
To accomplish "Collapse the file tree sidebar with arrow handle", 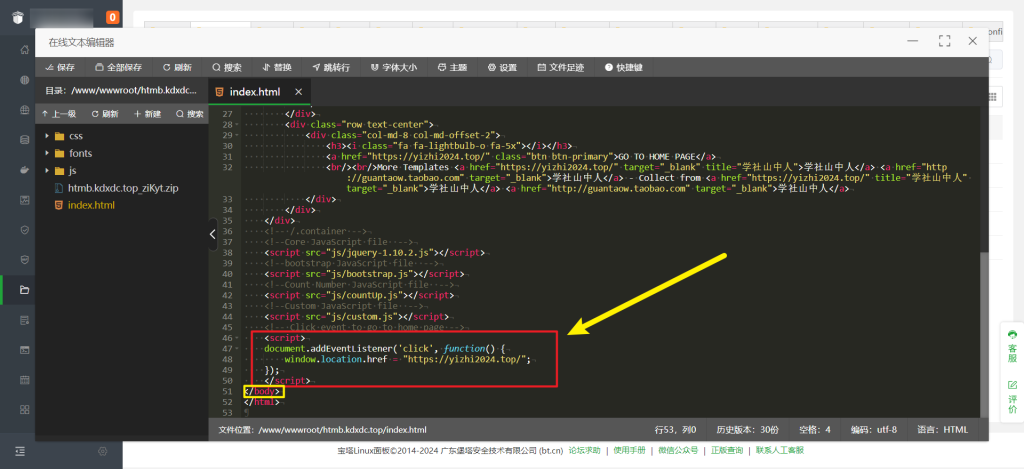I will [x=212, y=234].
